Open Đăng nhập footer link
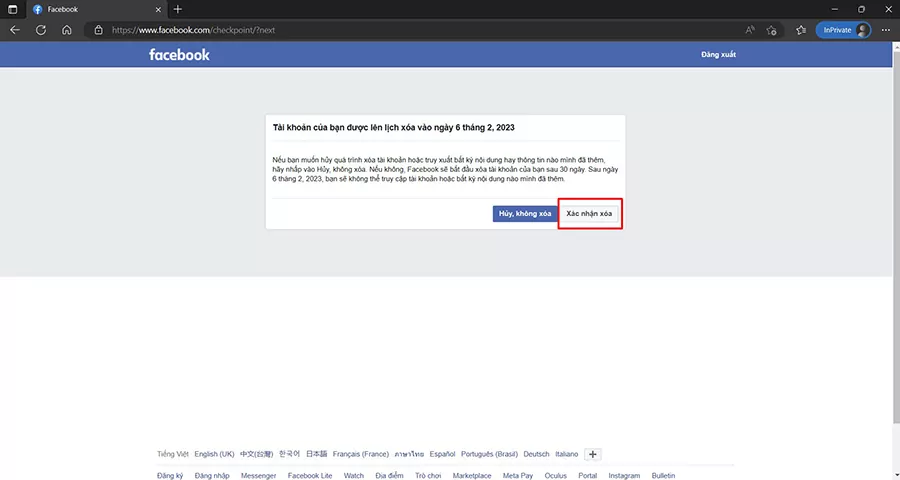Screen dimensions: 900x480 [x=212, y=475]
